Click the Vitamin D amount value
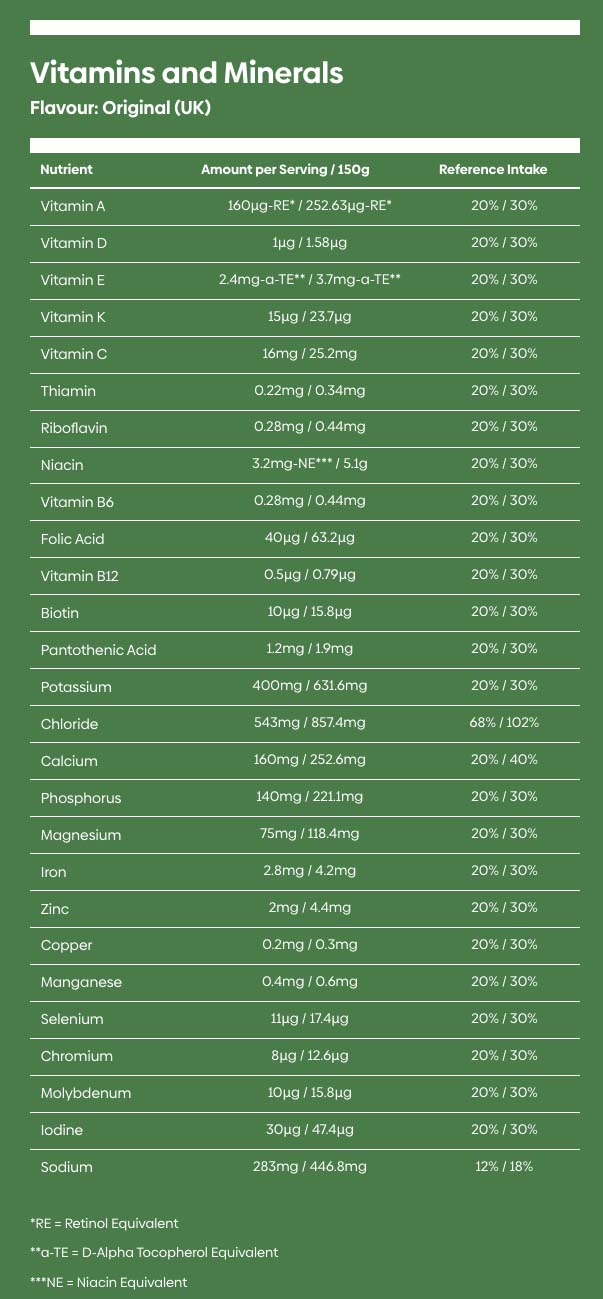 310,243
